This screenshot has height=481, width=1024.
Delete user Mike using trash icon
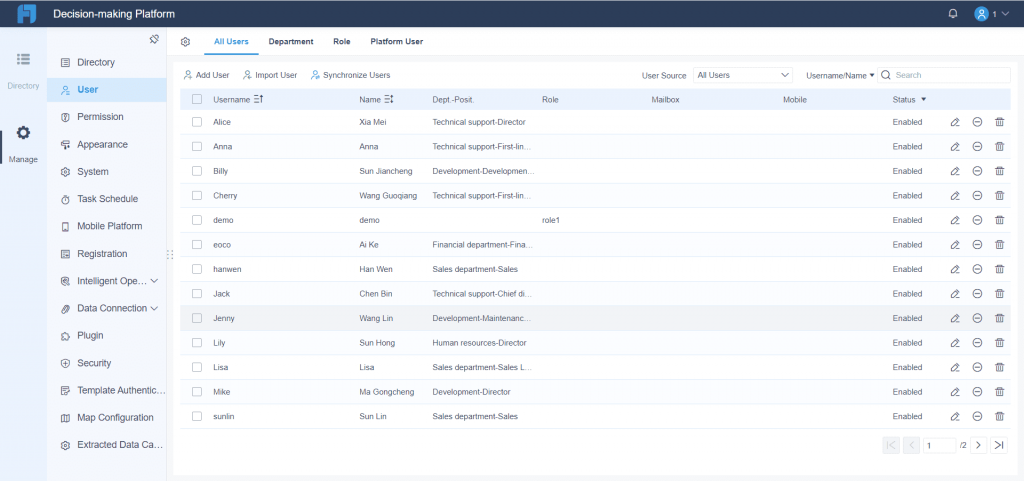[999, 392]
